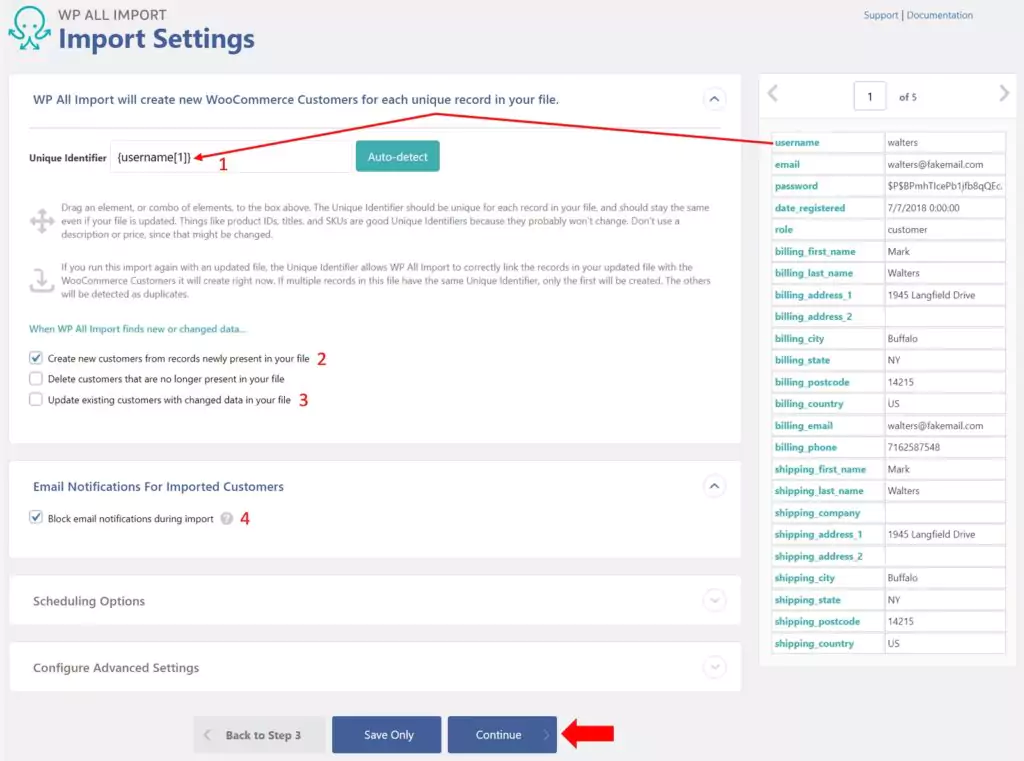Select the shipping_address_2 element
Screen dimensions: 1024x761
tap(818, 557)
